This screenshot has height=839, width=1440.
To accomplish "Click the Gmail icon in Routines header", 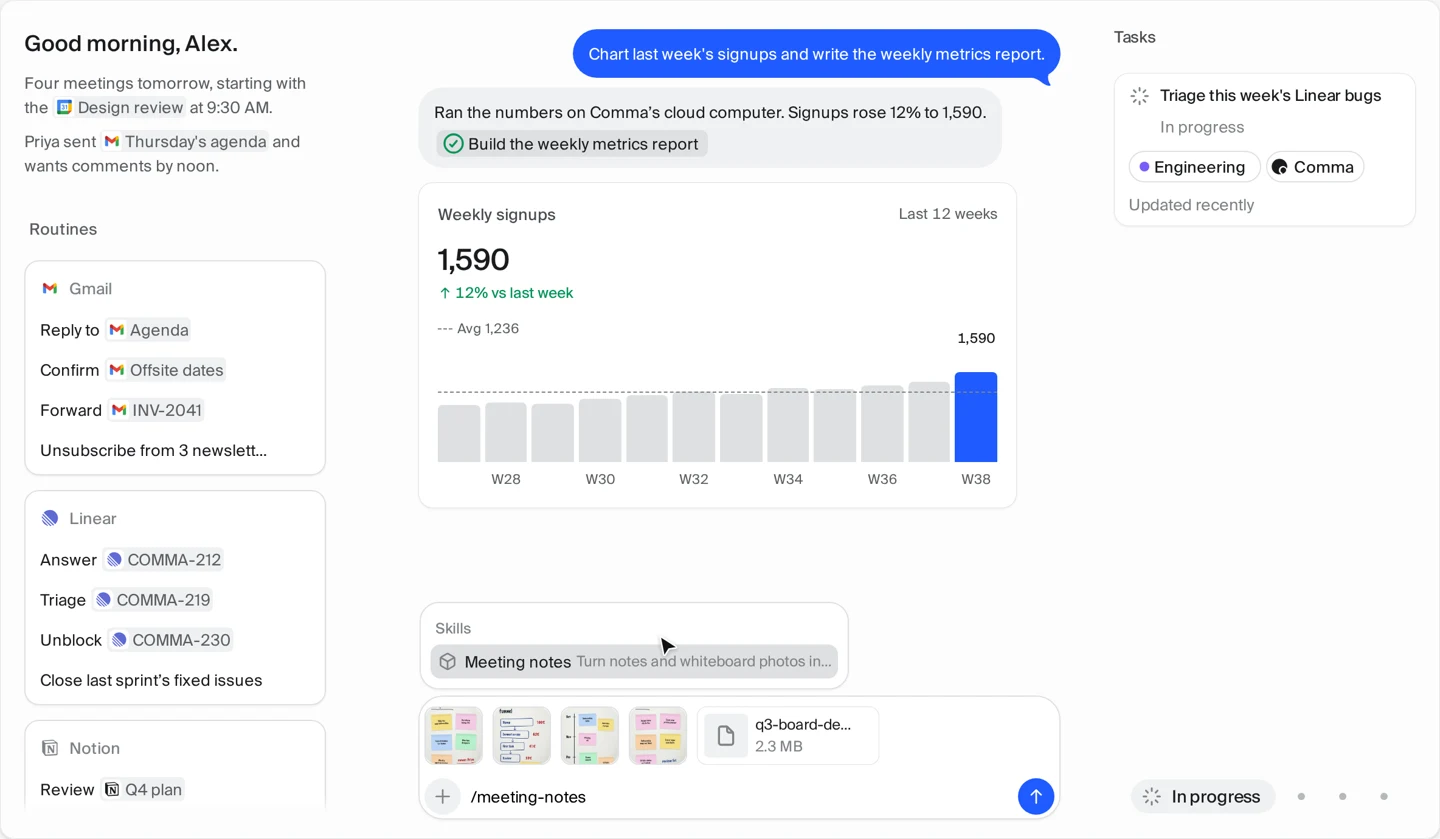I will coord(50,288).
